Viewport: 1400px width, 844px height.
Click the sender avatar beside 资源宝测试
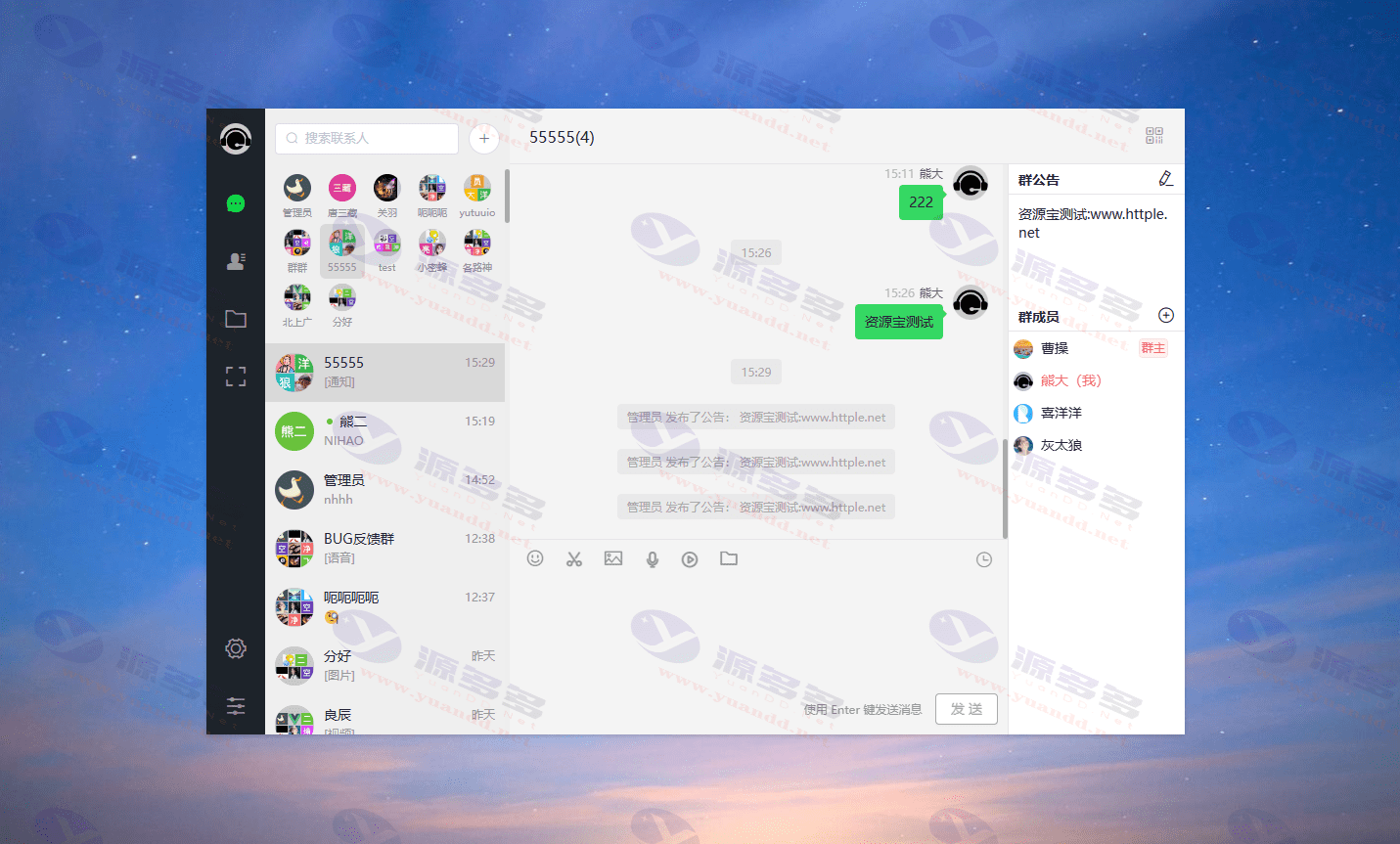point(971,303)
